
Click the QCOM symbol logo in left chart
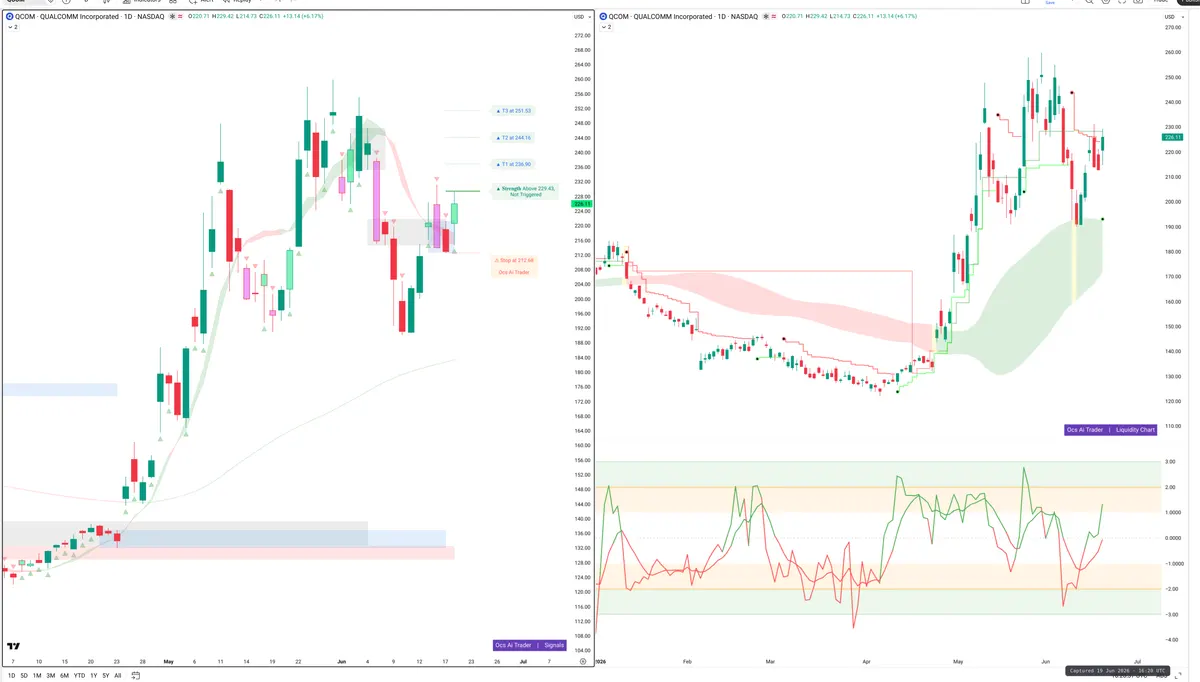tap(9, 17)
